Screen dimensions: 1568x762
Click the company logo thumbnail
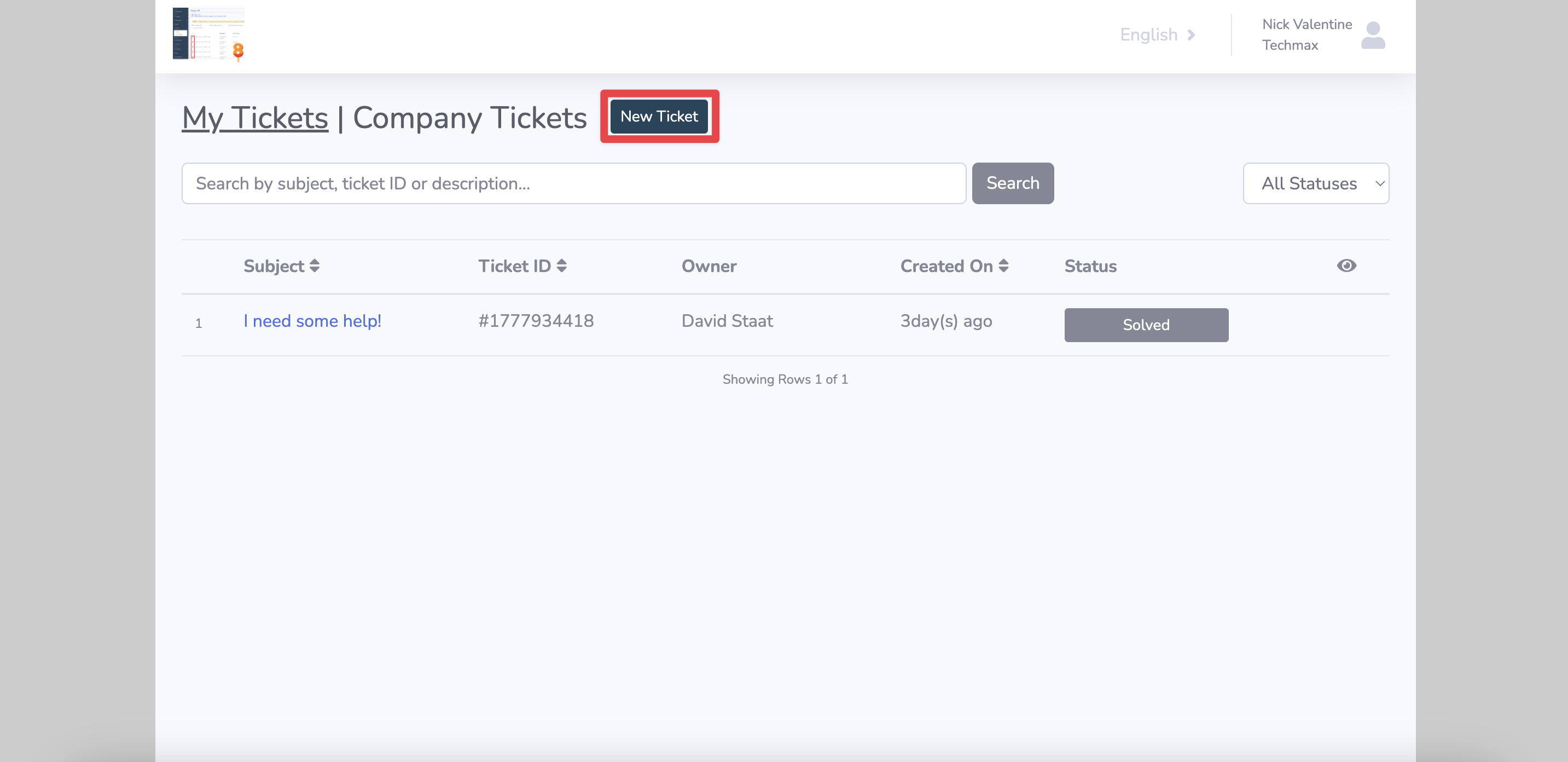point(208,34)
